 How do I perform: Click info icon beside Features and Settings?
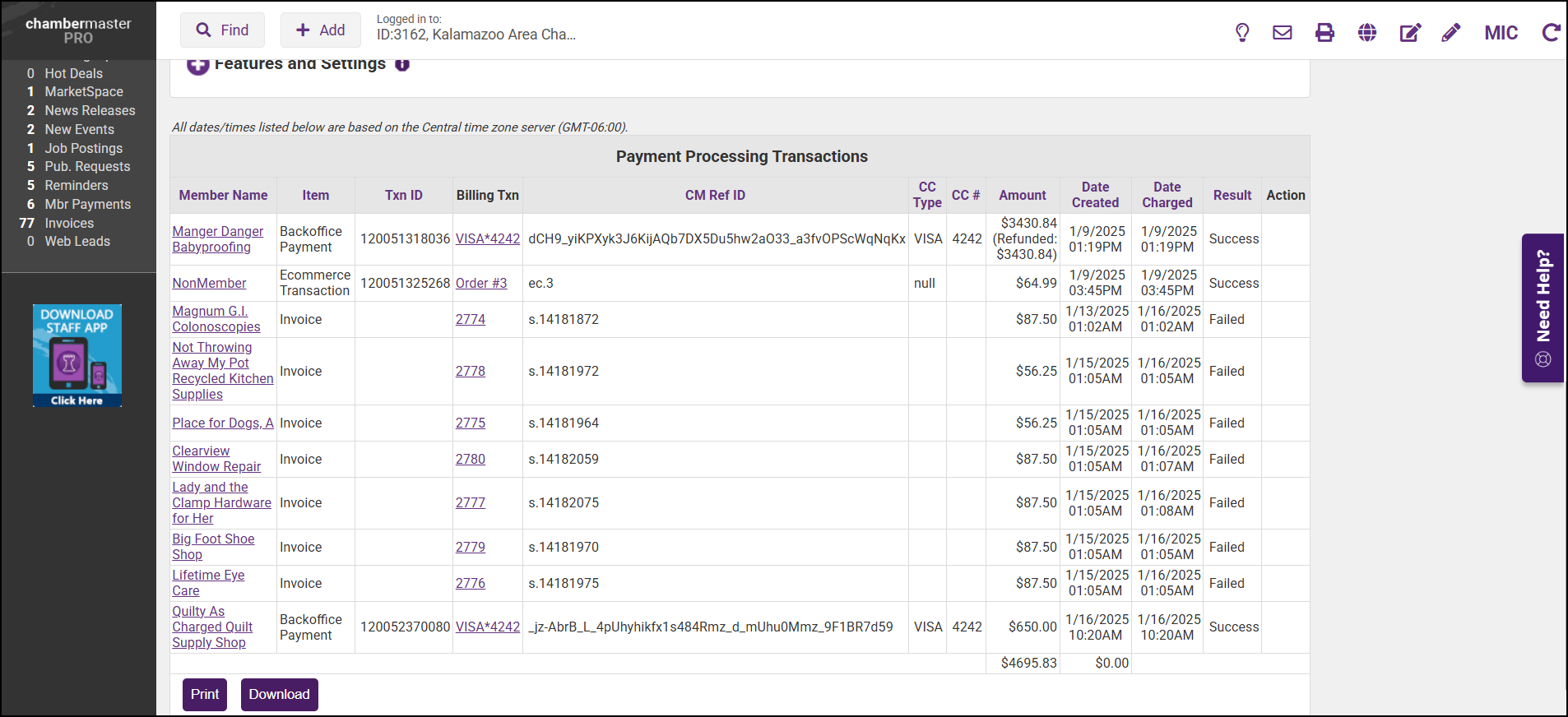coord(402,64)
